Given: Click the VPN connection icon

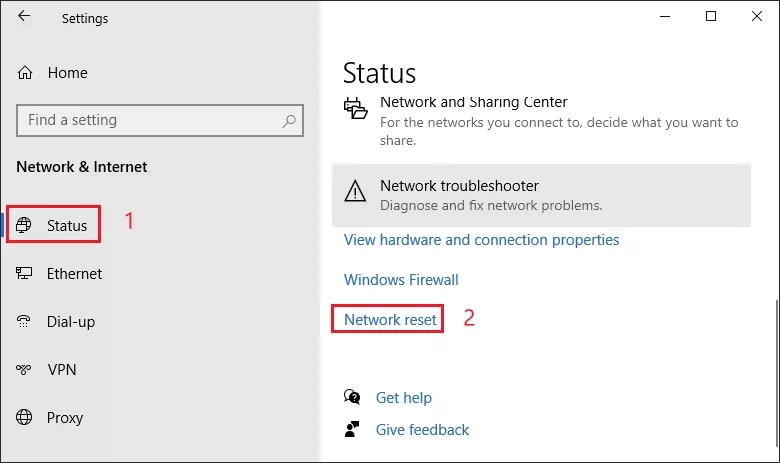Looking at the screenshot, I should [23, 370].
